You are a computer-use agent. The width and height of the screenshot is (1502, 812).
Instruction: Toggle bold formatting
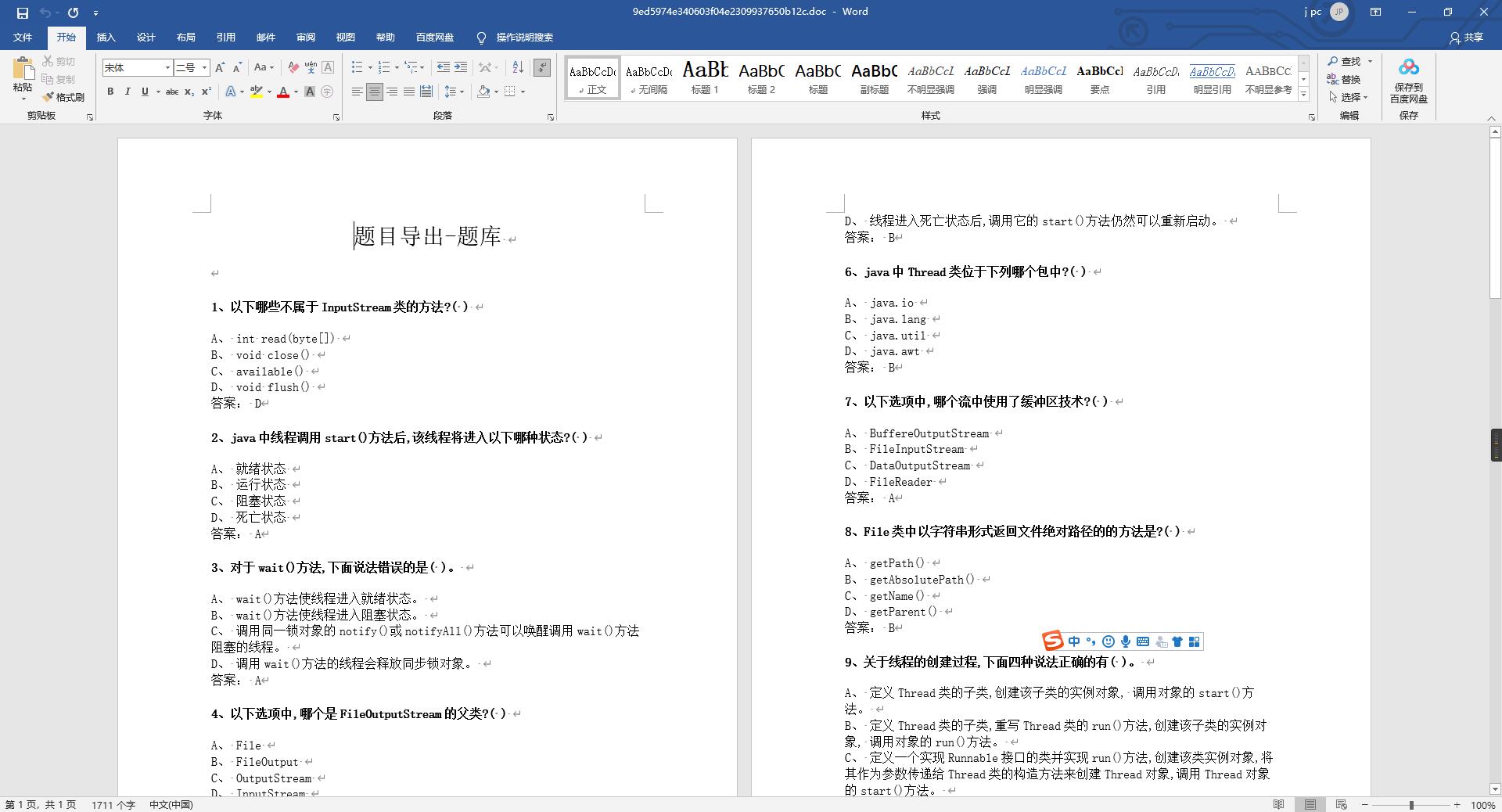click(110, 92)
